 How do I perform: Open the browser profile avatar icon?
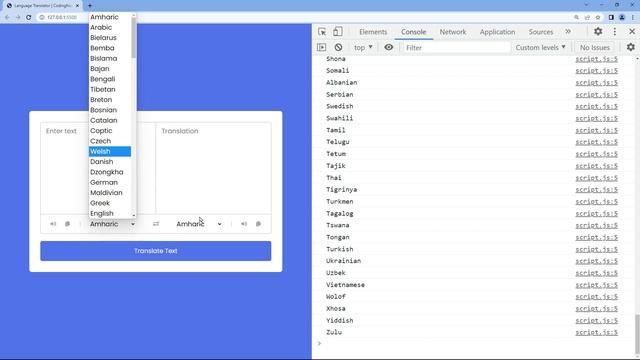(622, 17)
